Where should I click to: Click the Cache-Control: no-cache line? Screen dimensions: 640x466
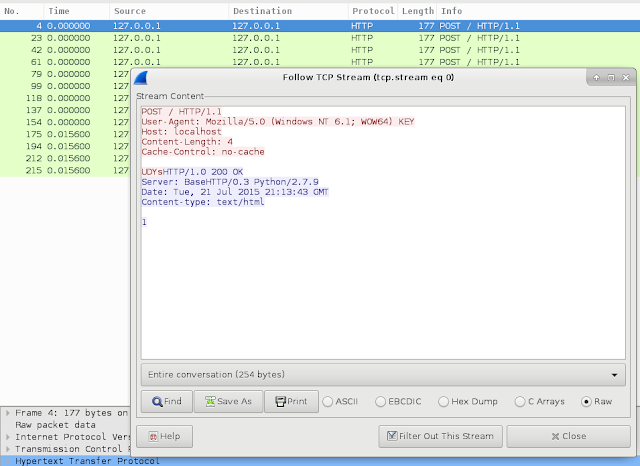(x=203, y=152)
